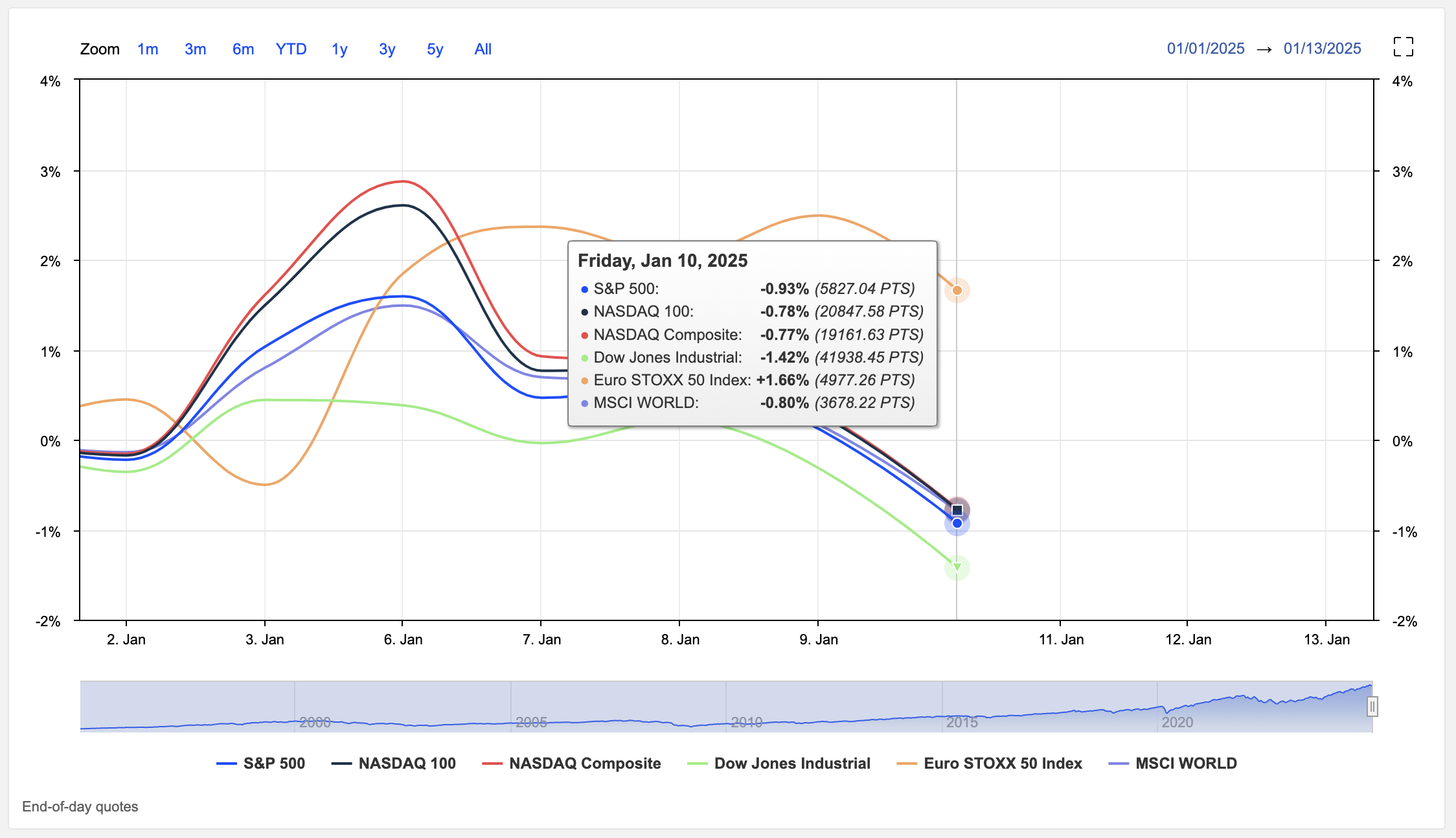Click NASDAQ 100 dark square data marker
The height and width of the screenshot is (838, 1456).
click(x=957, y=510)
